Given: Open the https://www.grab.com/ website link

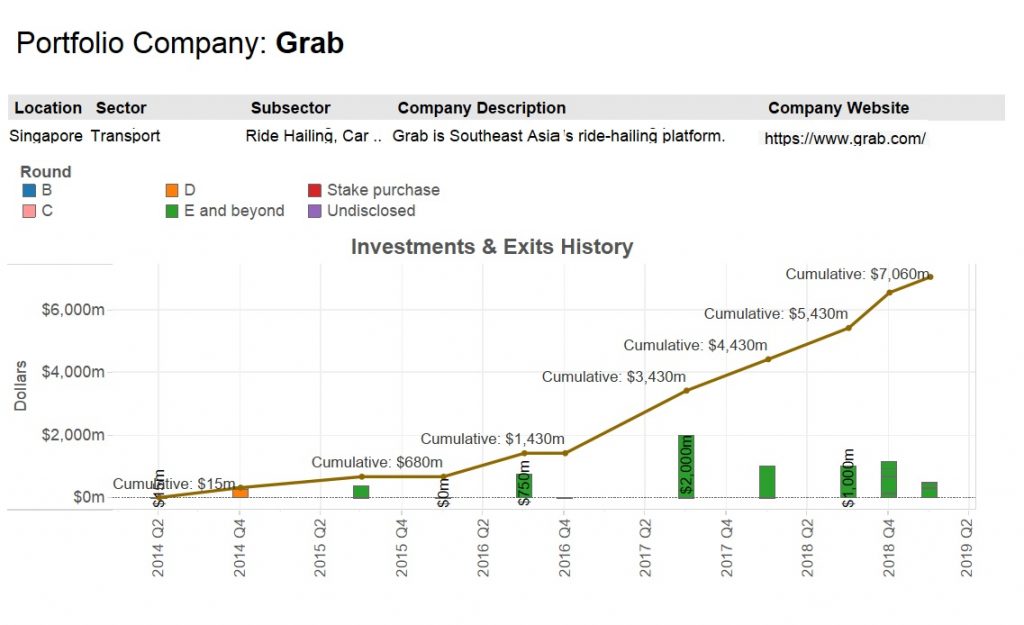Looking at the screenshot, I should click(845, 139).
